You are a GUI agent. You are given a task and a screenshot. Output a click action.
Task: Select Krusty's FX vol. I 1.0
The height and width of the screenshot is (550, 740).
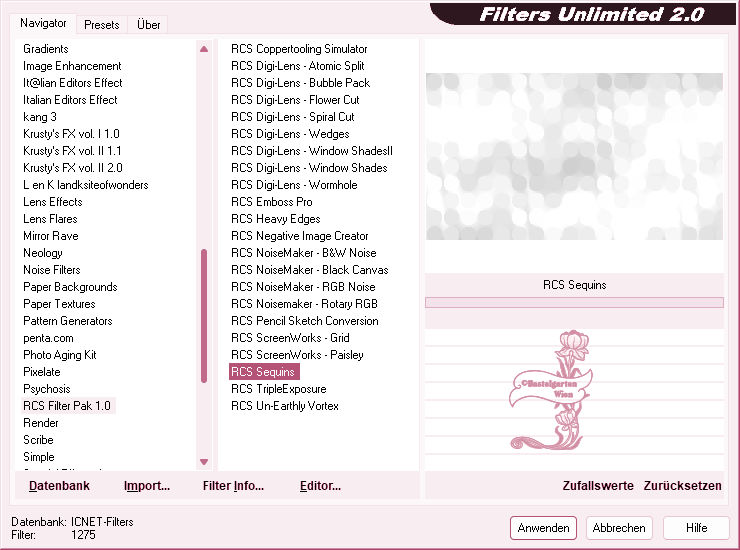pyautogui.click(x=71, y=134)
